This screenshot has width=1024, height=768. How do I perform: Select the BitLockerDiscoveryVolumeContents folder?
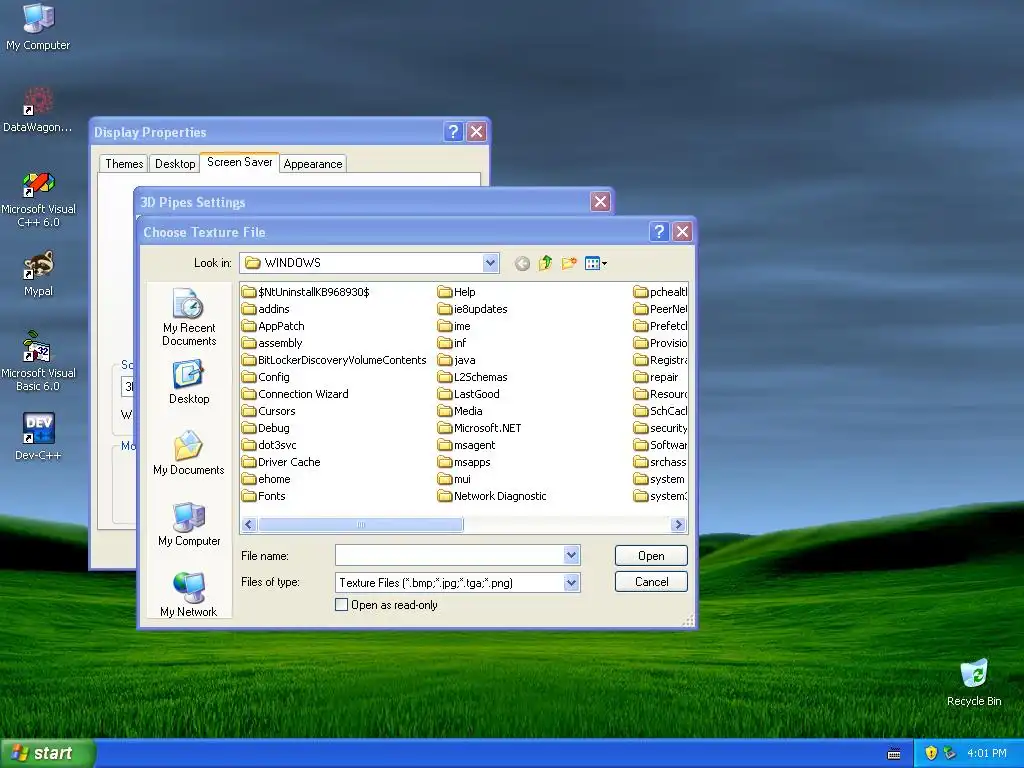tap(334, 360)
